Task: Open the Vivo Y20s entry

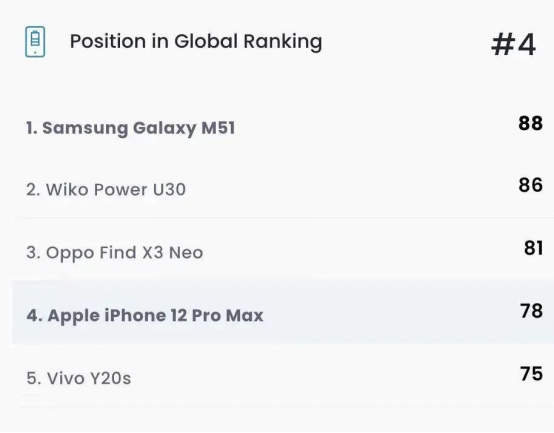Action: click(78, 378)
